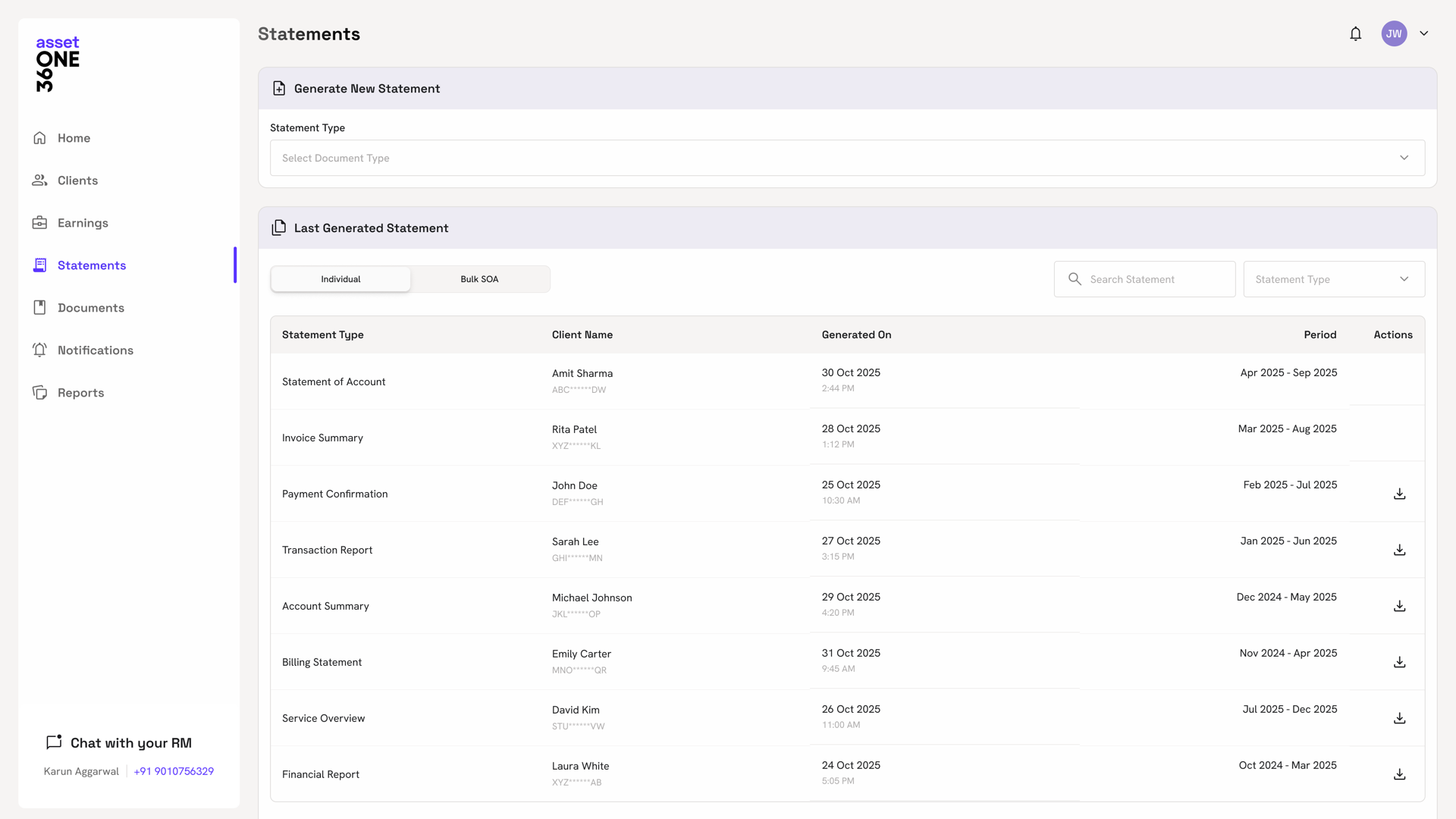Open Clients page
The width and height of the screenshot is (1456, 819).
pos(77,180)
